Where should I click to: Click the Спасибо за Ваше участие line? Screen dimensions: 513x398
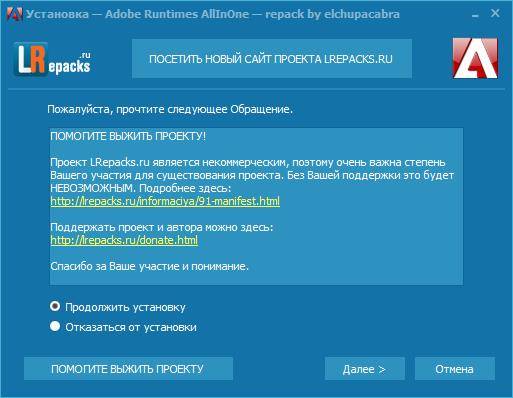point(149,266)
